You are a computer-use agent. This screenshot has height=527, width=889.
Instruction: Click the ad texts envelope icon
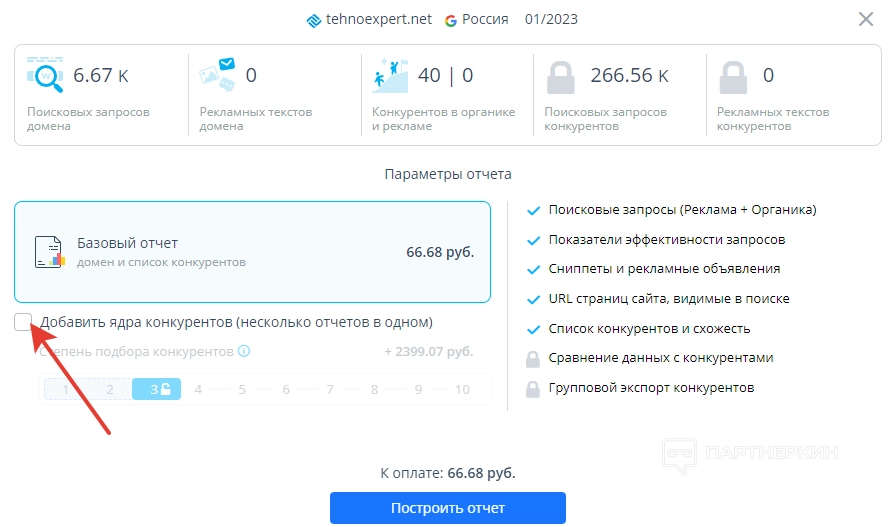[217, 75]
